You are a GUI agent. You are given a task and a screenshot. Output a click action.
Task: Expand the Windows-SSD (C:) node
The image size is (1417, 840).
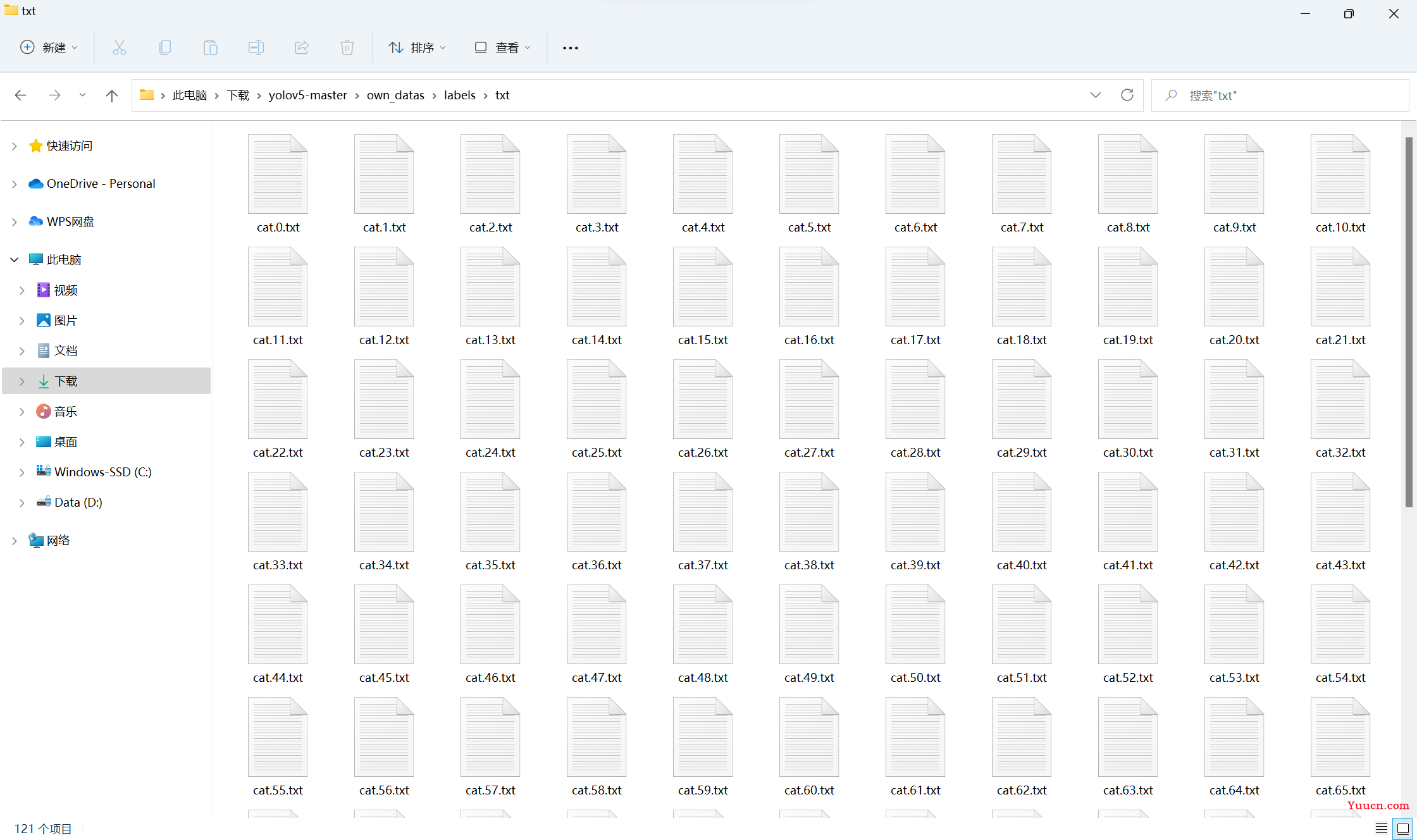coord(22,472)
